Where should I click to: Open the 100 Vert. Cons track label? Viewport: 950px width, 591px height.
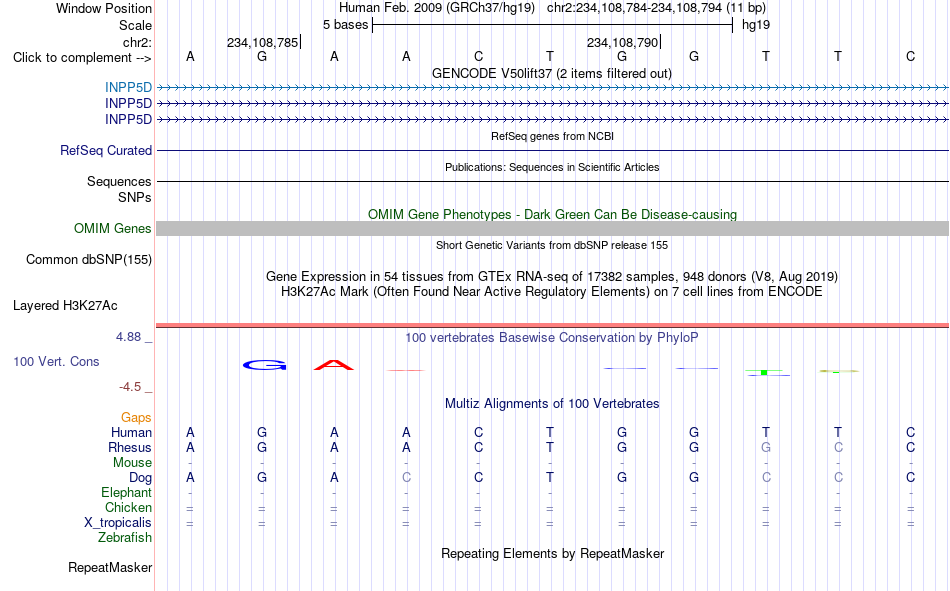(x=56, y=361)
